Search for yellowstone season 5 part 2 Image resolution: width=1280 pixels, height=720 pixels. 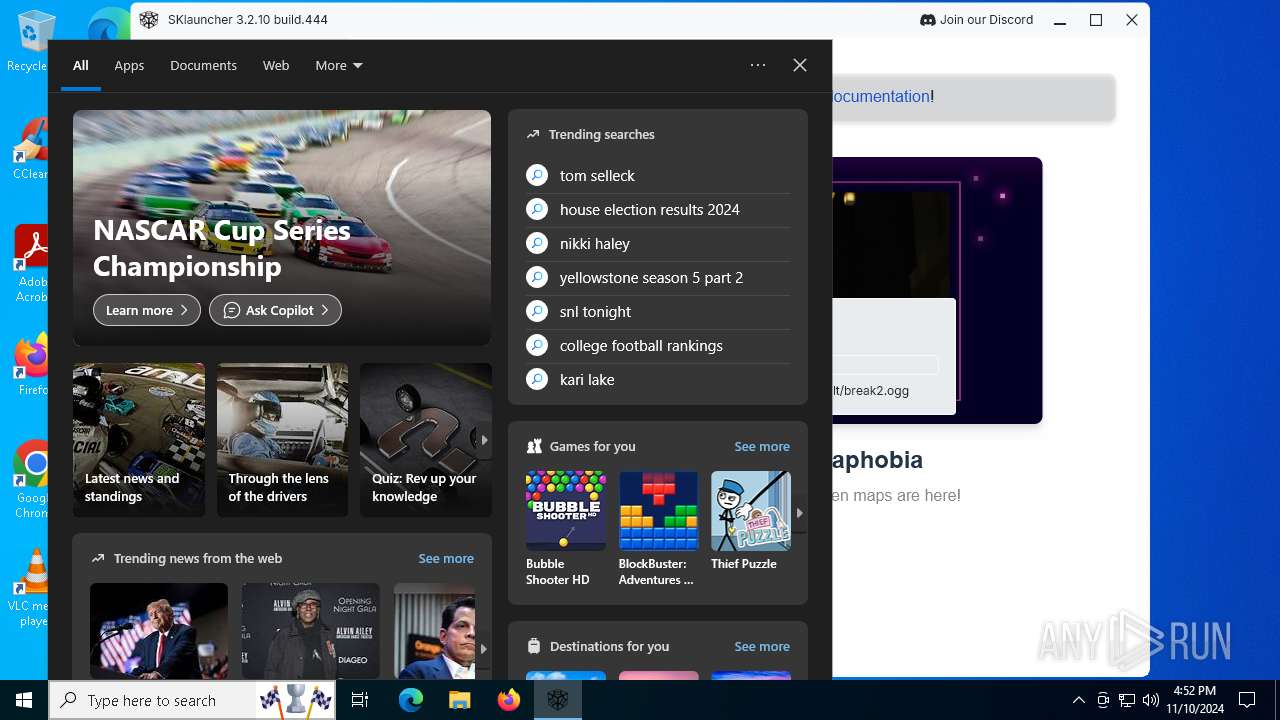point(651,277)
